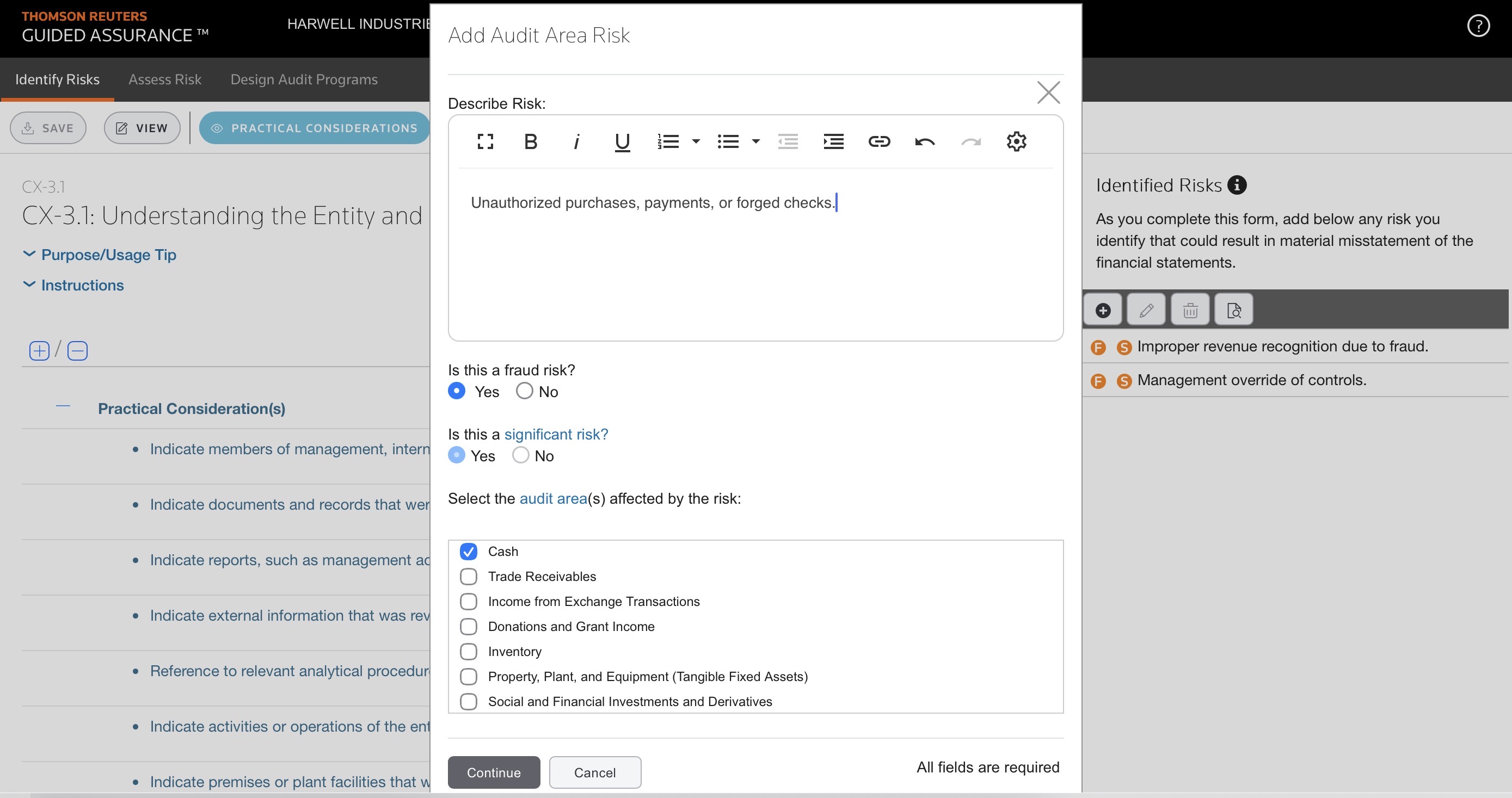The height and width of the screenshot is (798, 1512).
Task: Check the Trade Receivables audit area
Action: [x=469, y=576]
